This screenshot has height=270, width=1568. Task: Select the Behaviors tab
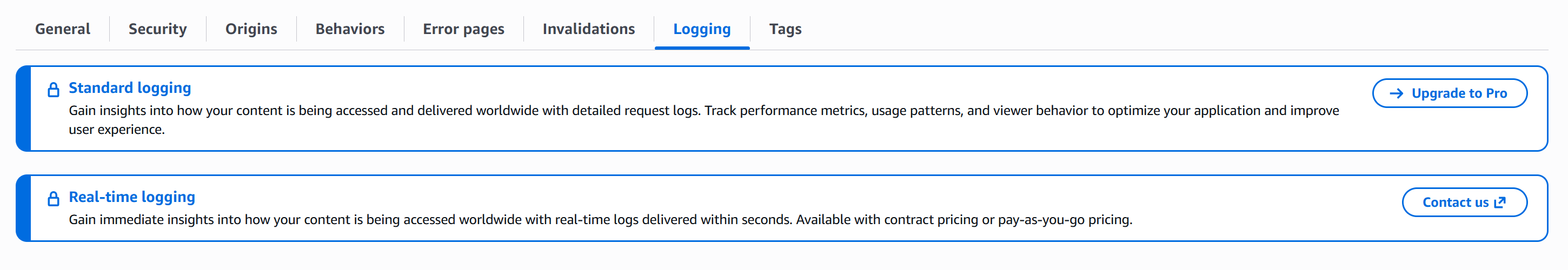pyautogui.click(x=350, y=29)
